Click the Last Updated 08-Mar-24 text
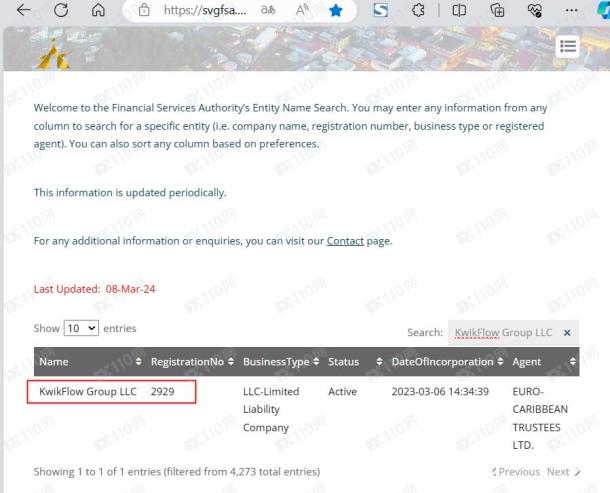 click(x=95, y=289)
